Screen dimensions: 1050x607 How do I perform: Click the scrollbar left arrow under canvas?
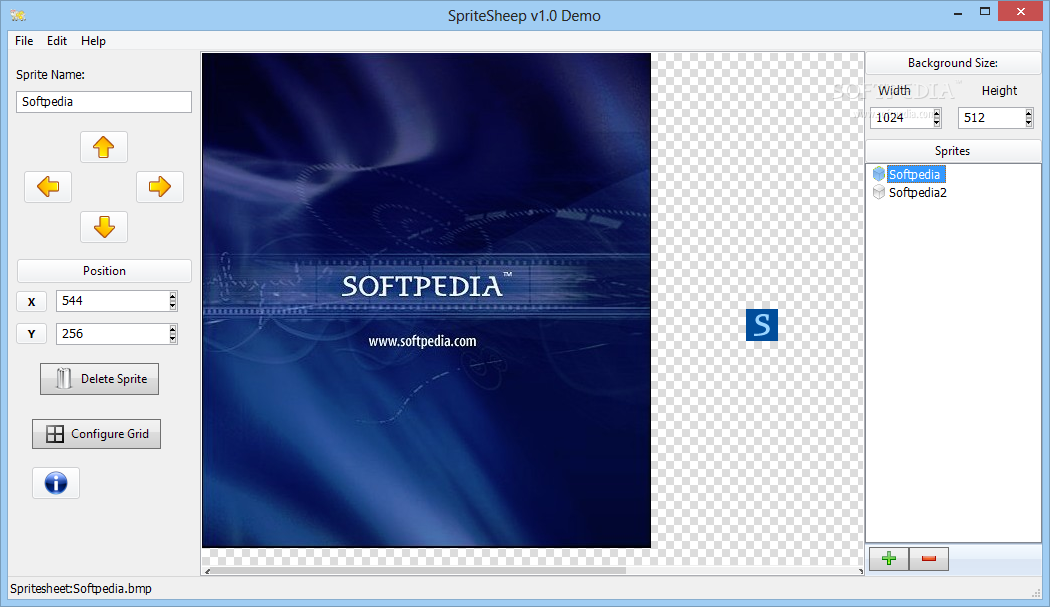[x=208, y=571]
